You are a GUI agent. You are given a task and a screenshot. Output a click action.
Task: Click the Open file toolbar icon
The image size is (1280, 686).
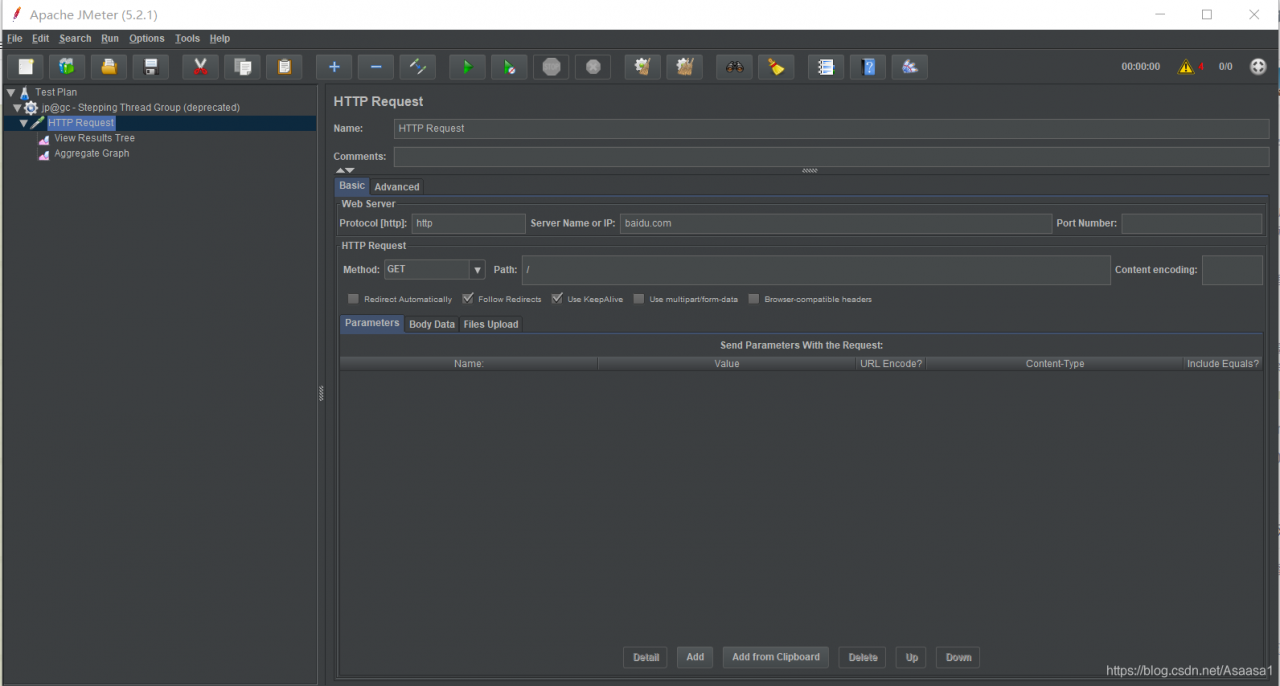point(108,67)
